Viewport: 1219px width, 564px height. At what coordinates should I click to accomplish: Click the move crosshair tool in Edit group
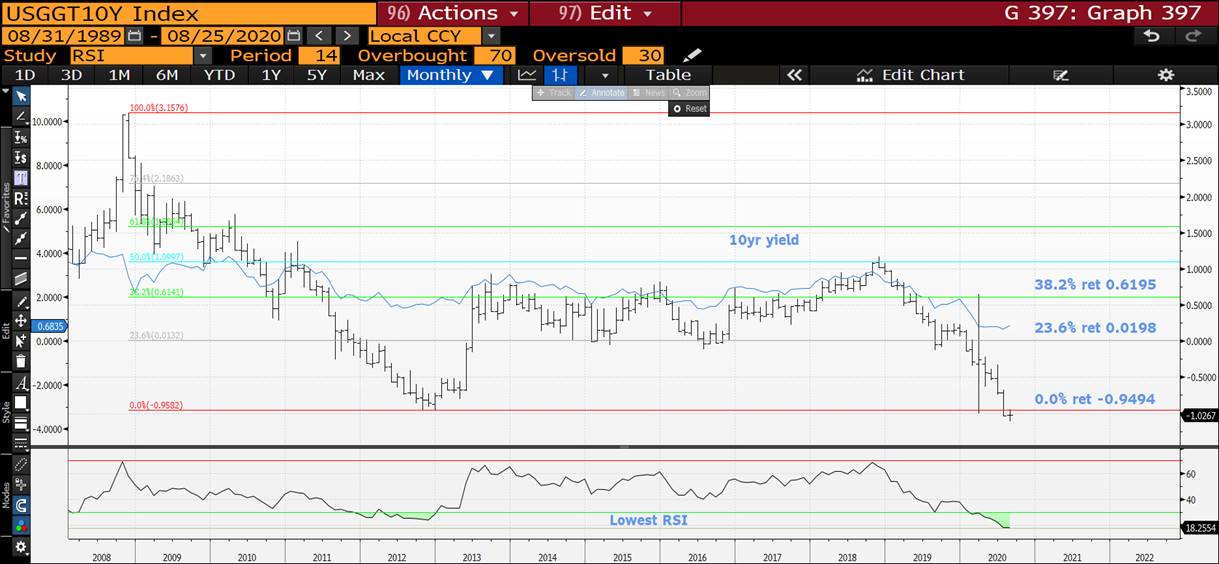tap(20, 321)
